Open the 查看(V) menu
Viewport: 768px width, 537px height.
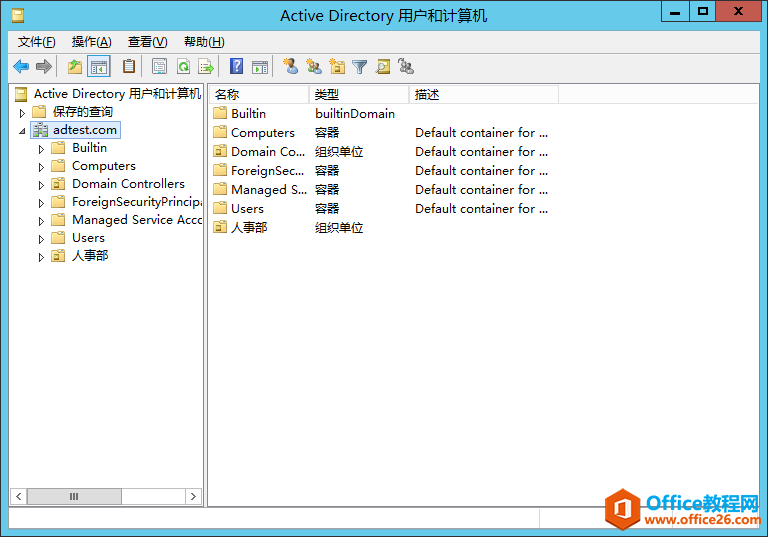[147, 42]
